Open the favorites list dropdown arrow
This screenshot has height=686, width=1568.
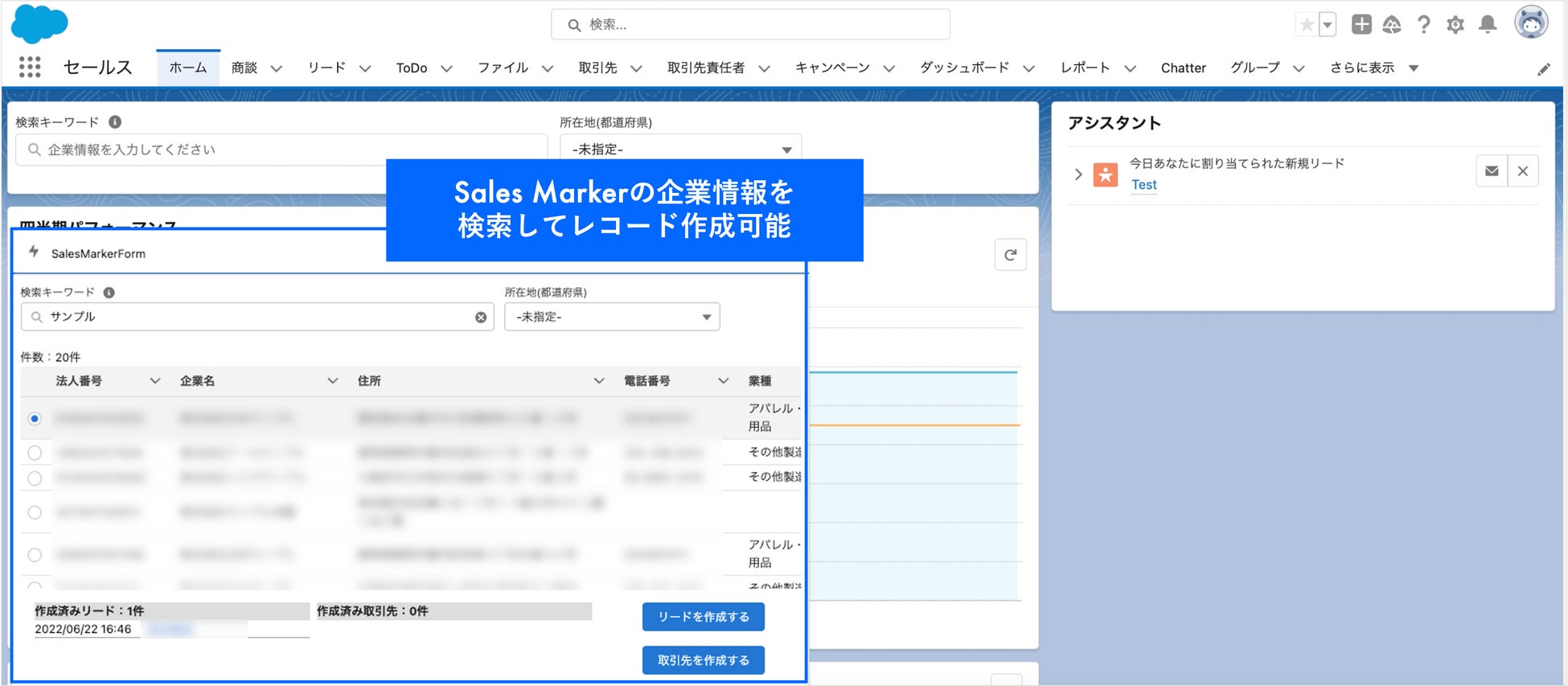pos(1328,25)
